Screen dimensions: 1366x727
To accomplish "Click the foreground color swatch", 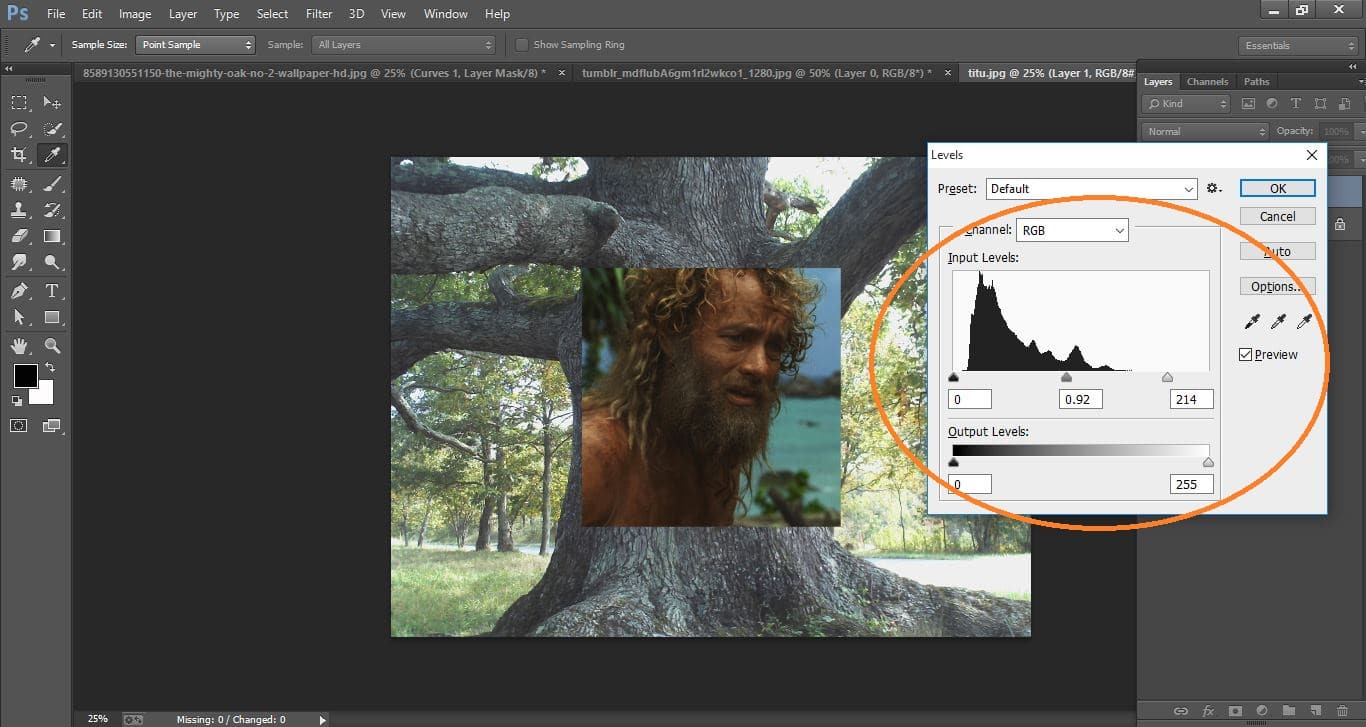I will [25, 377].
